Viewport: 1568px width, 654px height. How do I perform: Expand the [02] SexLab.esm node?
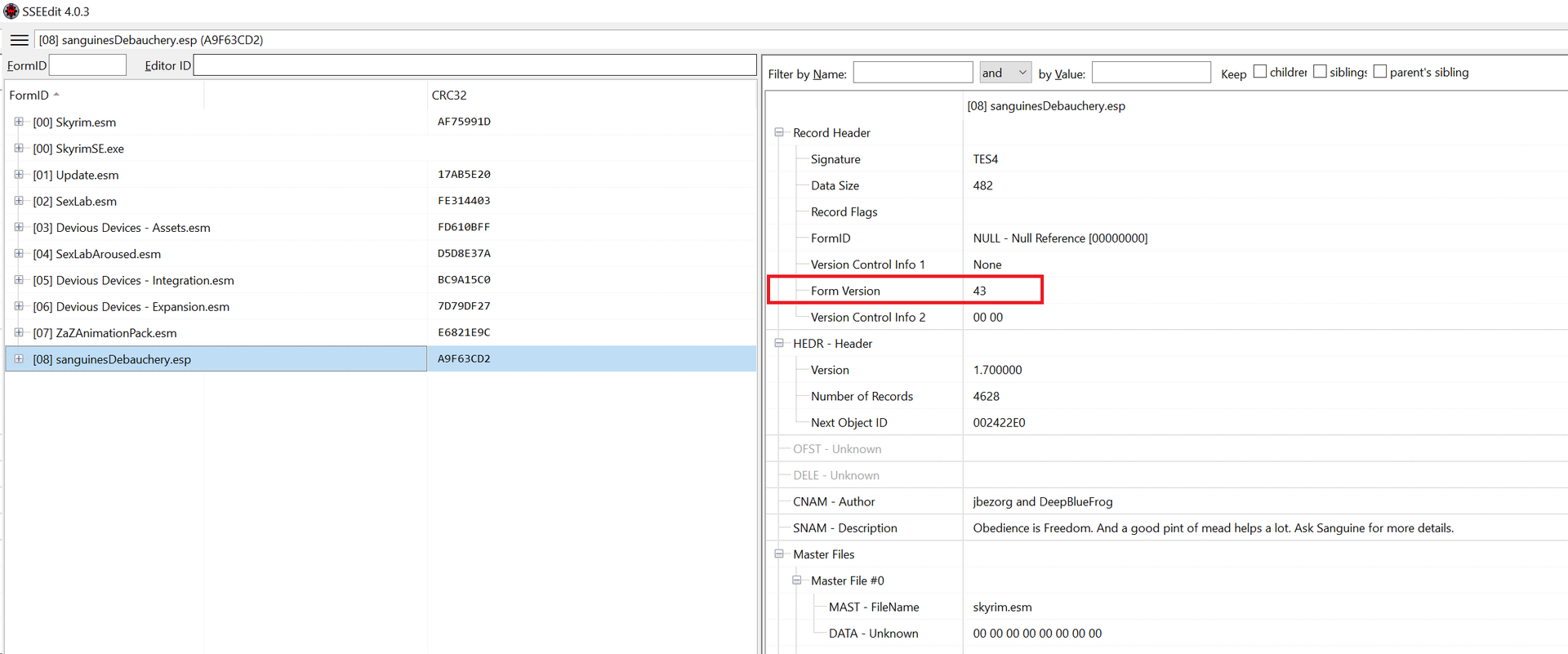tap(19, 200)
